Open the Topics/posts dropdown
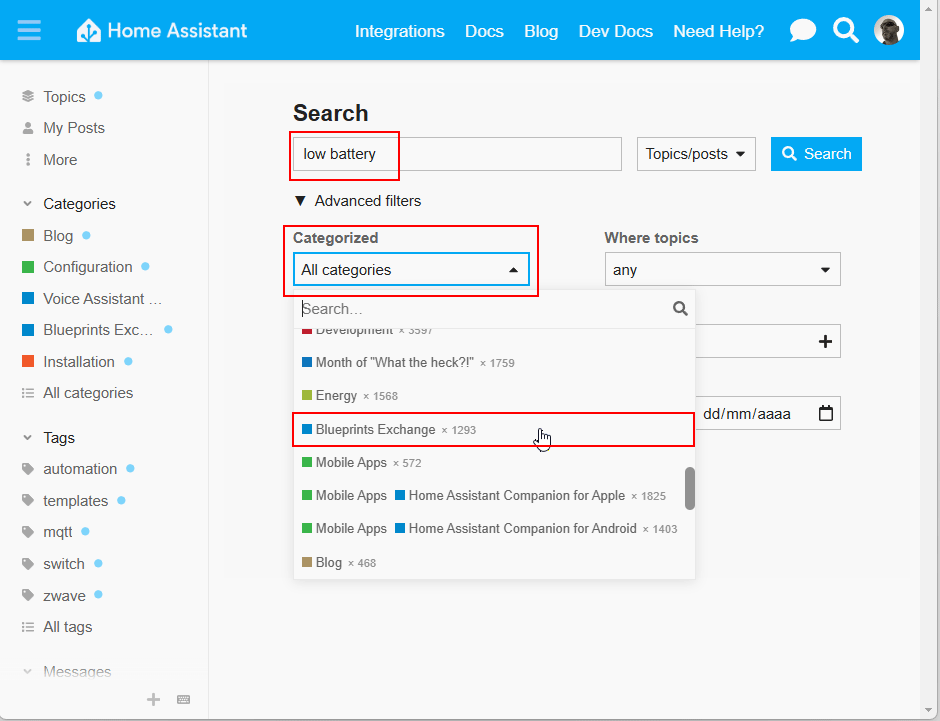The width and height of the screenshot is (940, 721). point(695,154)
